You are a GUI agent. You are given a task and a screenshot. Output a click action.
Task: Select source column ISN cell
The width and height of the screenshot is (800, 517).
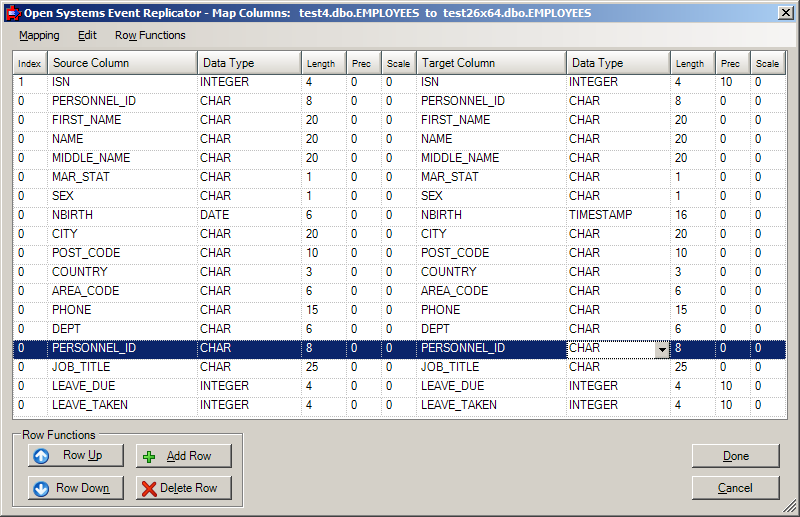tap(122, 82)
